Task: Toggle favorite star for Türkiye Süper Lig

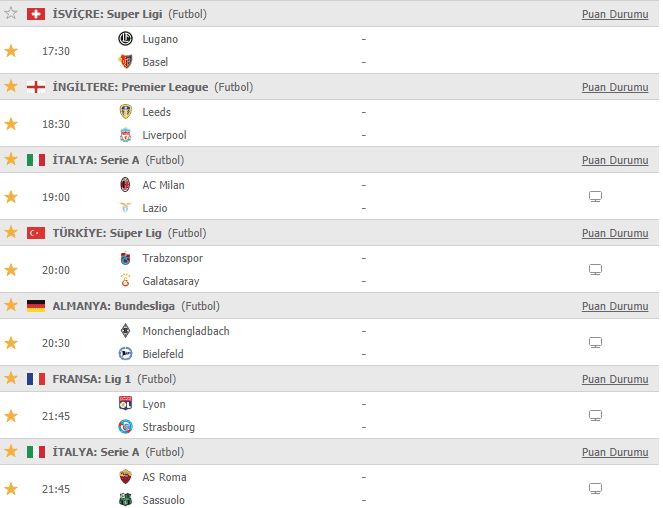Action: pyautogui.click(x=11, y=232)
